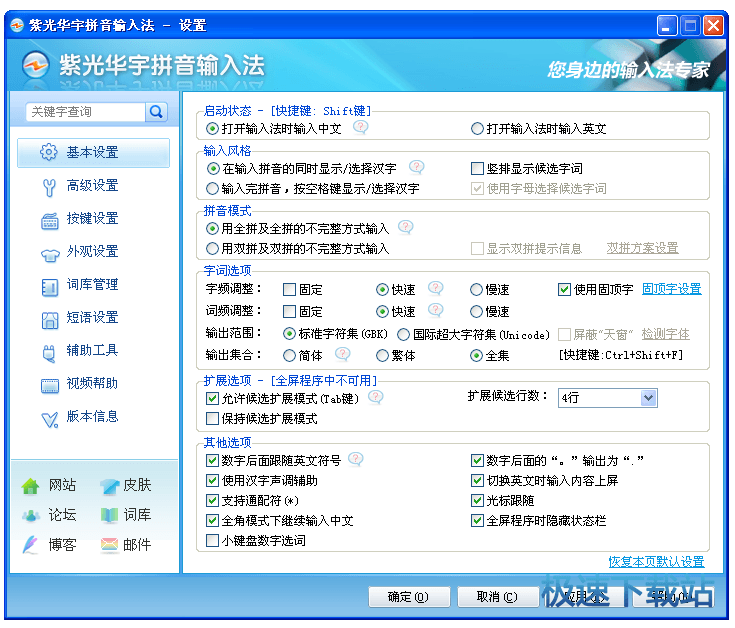Go to 外观设置 page

(93, 252)
